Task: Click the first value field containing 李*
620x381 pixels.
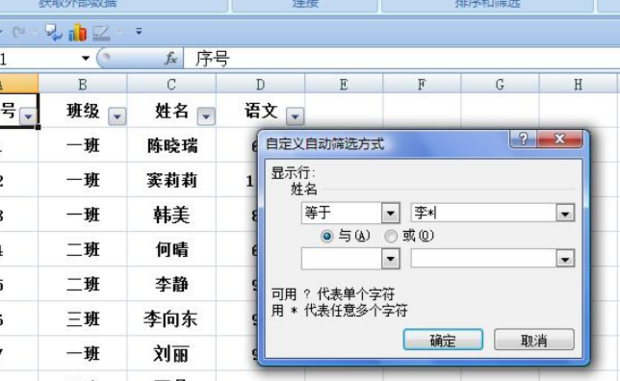Action: (x=484, y=213)
